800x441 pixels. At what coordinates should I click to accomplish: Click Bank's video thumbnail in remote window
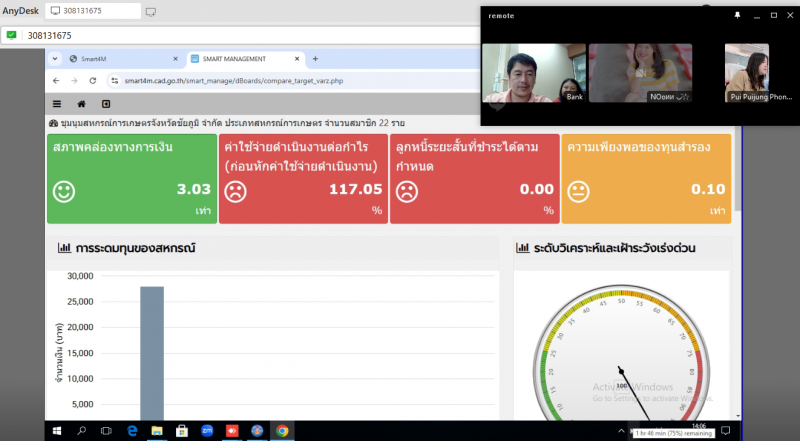click(534, 73)
